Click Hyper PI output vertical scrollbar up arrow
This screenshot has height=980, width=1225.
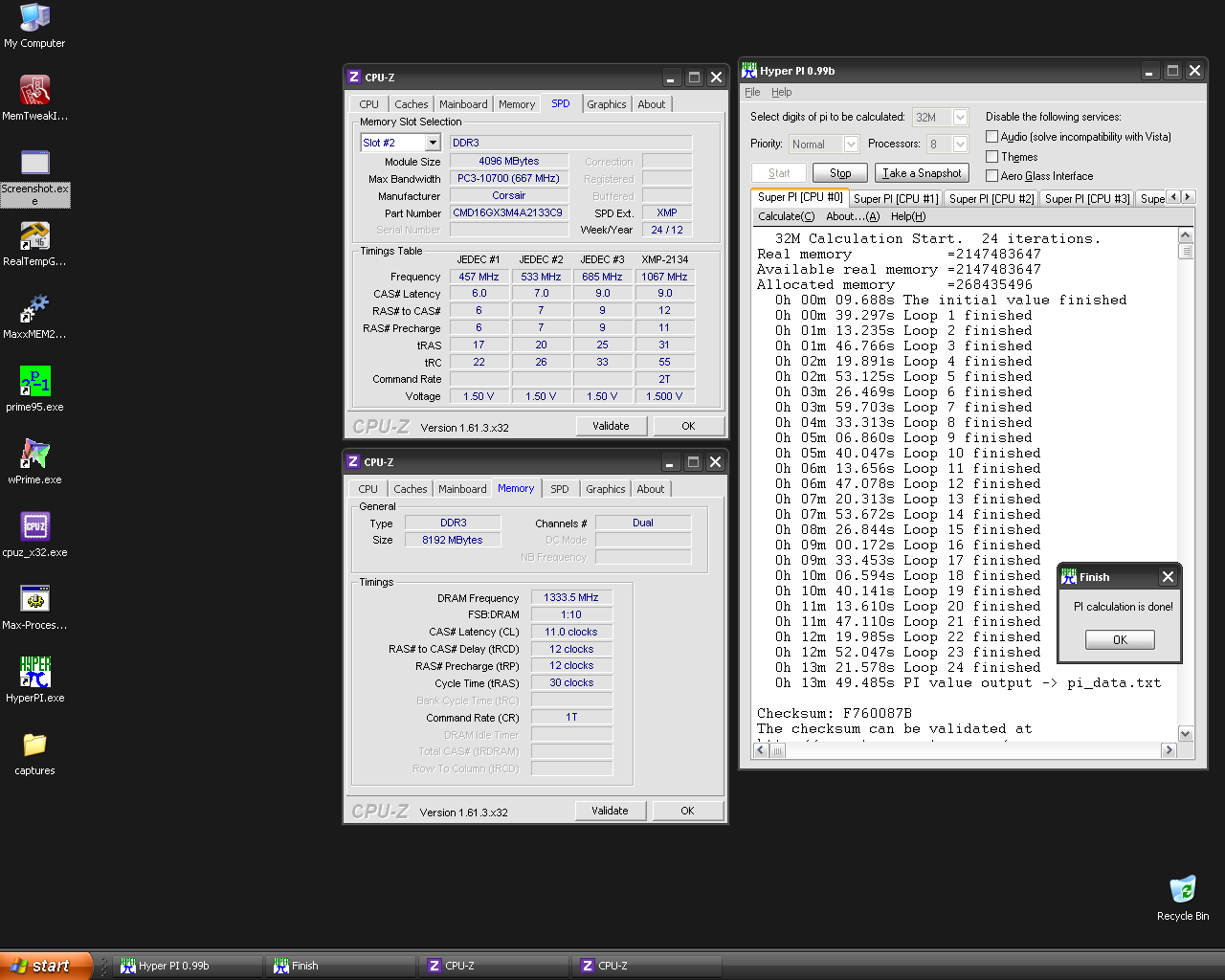coord(1186,235)
